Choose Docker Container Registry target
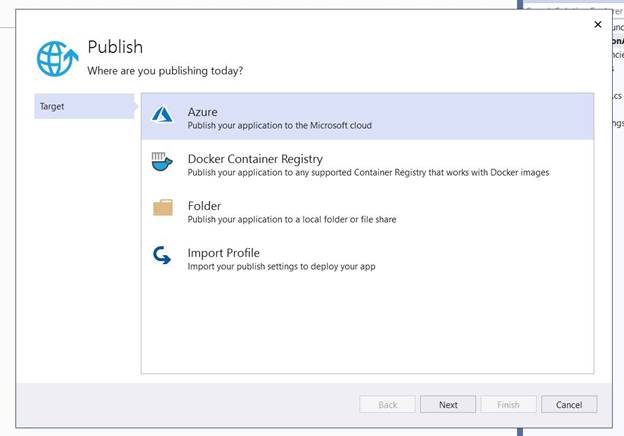The image size is (624, 436). [x=367, y=164]
